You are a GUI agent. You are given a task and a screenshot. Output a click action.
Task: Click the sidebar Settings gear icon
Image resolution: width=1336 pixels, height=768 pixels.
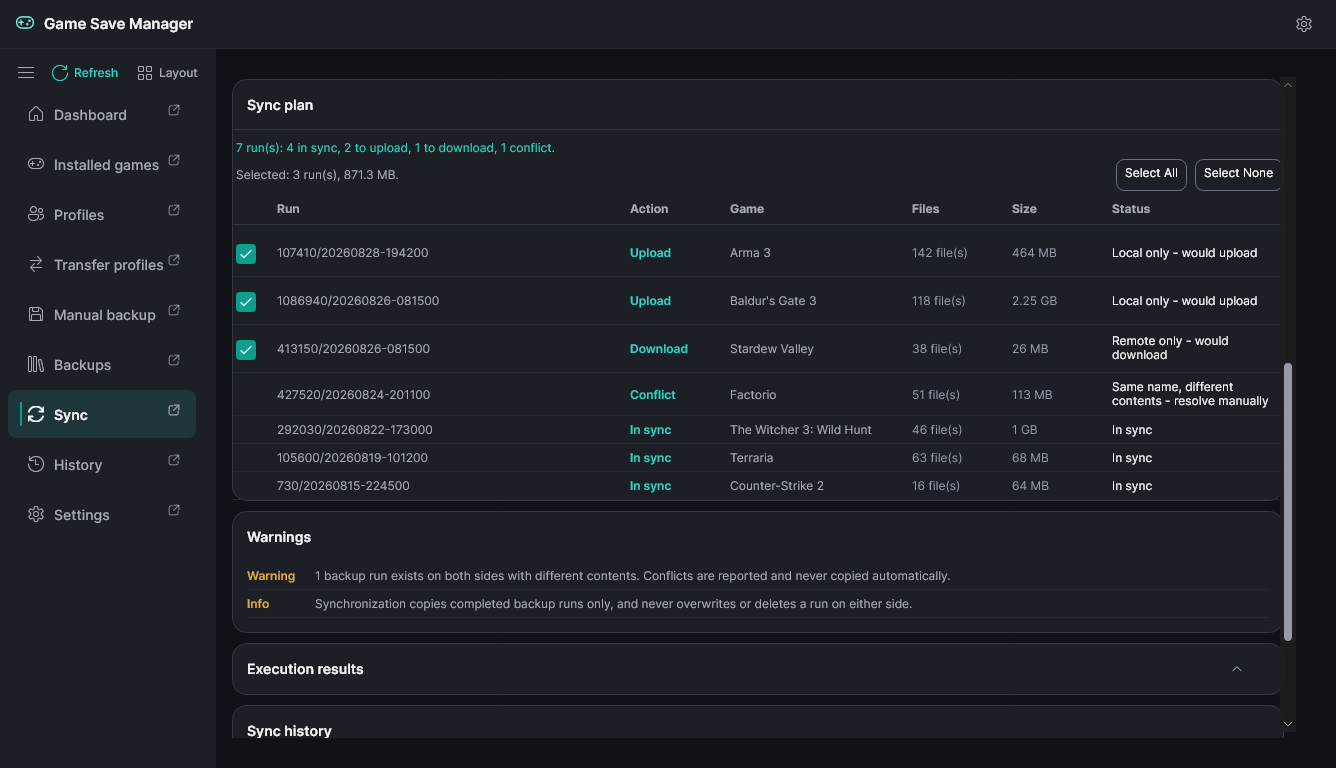pos(36,514)
